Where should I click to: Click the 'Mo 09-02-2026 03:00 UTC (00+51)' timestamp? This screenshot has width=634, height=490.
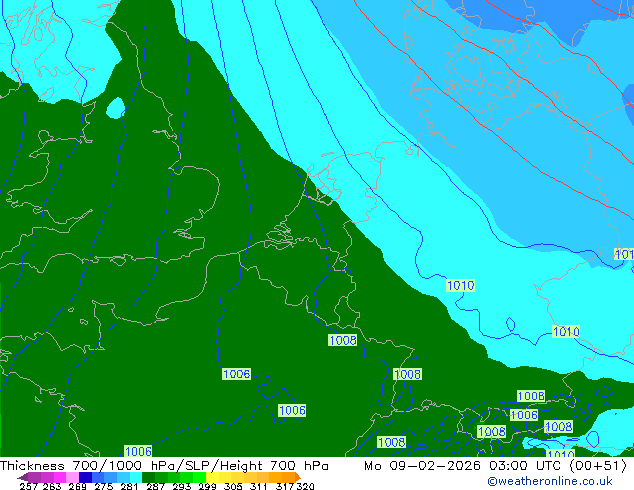[x=495, y=466]
